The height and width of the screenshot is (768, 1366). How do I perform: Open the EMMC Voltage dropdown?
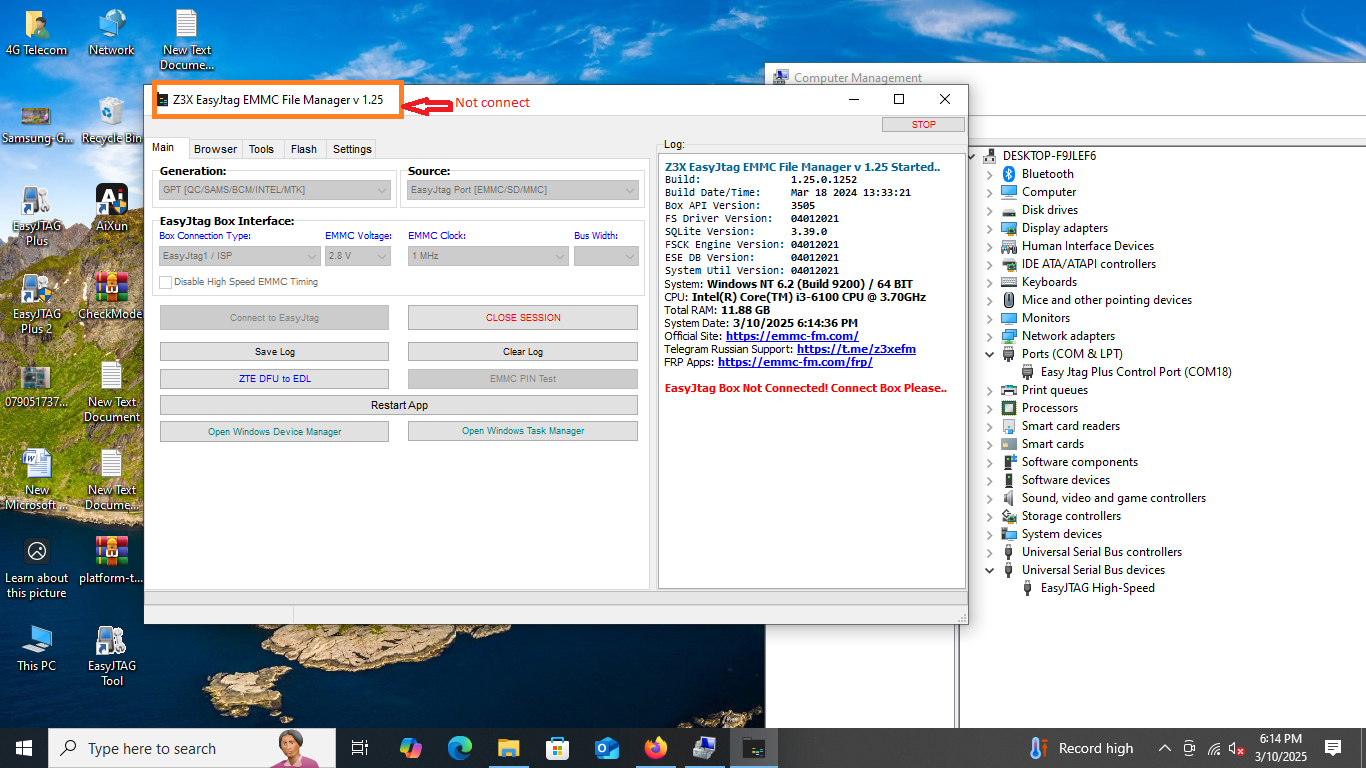(357, 256)
